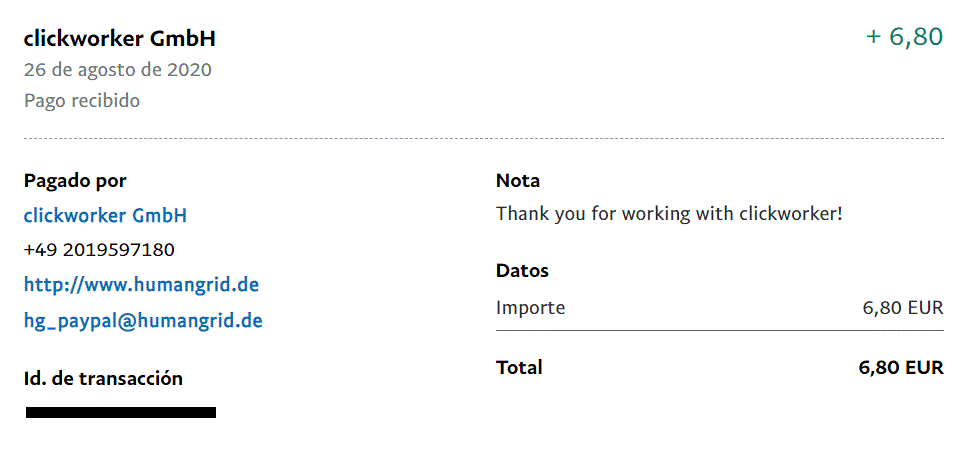Click the phone number +49 2019597180
This screenshot has height=453, width=976.
point(99,249)
